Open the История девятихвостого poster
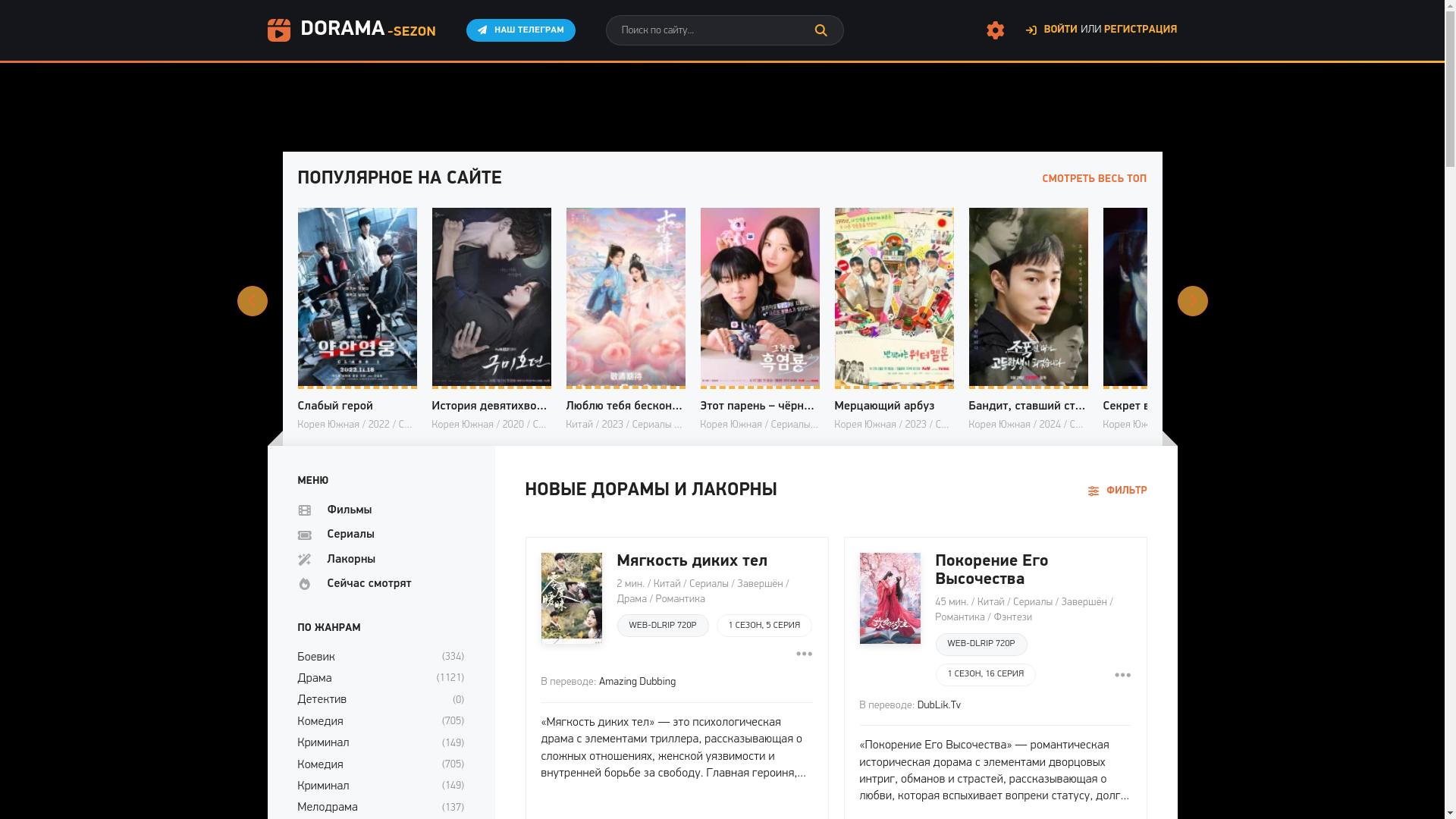 click(491, 297)
